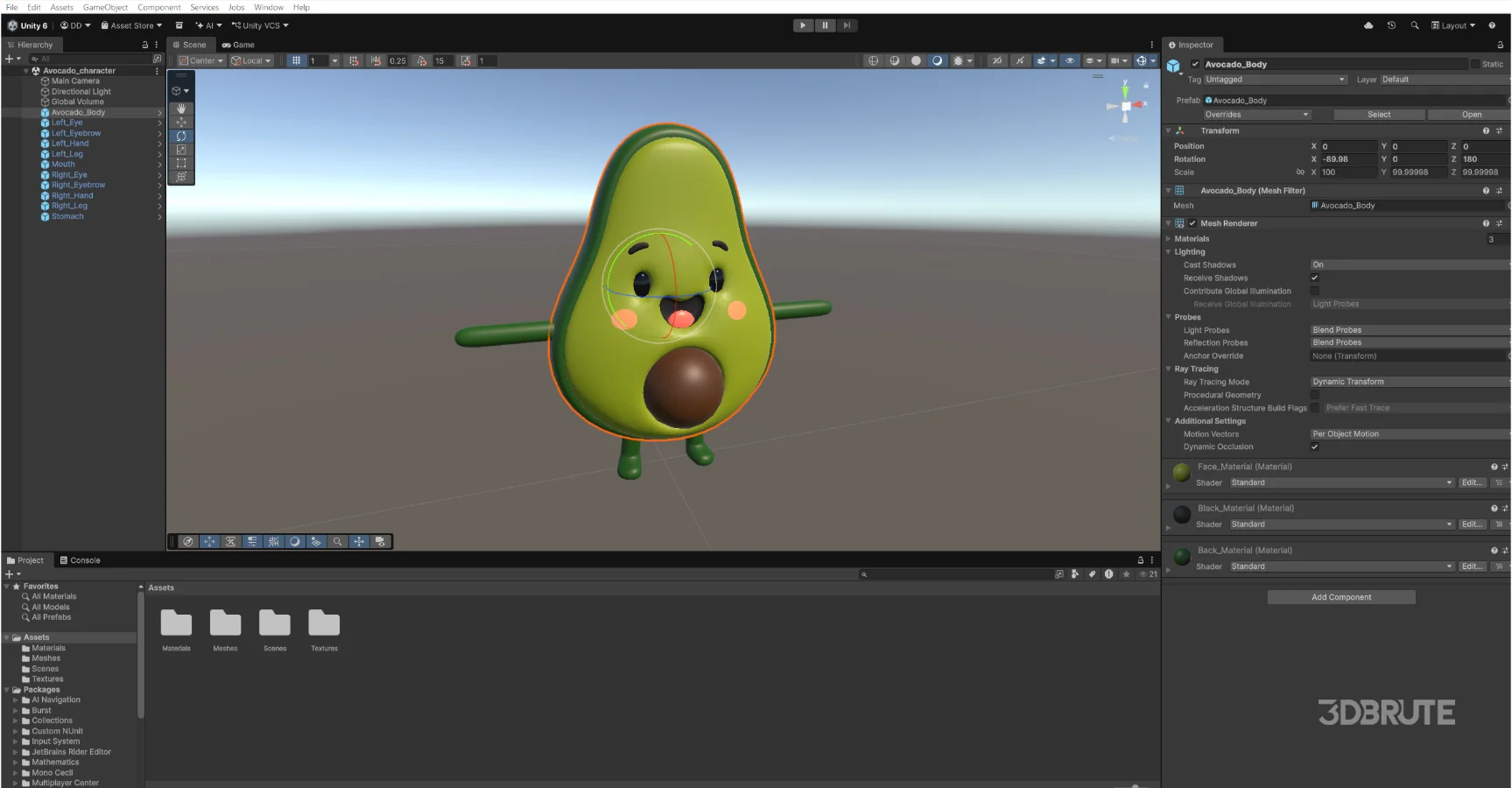Toggle Contribute Global Illumination checkbox
1512x788 pixels.
[1314, 291]
